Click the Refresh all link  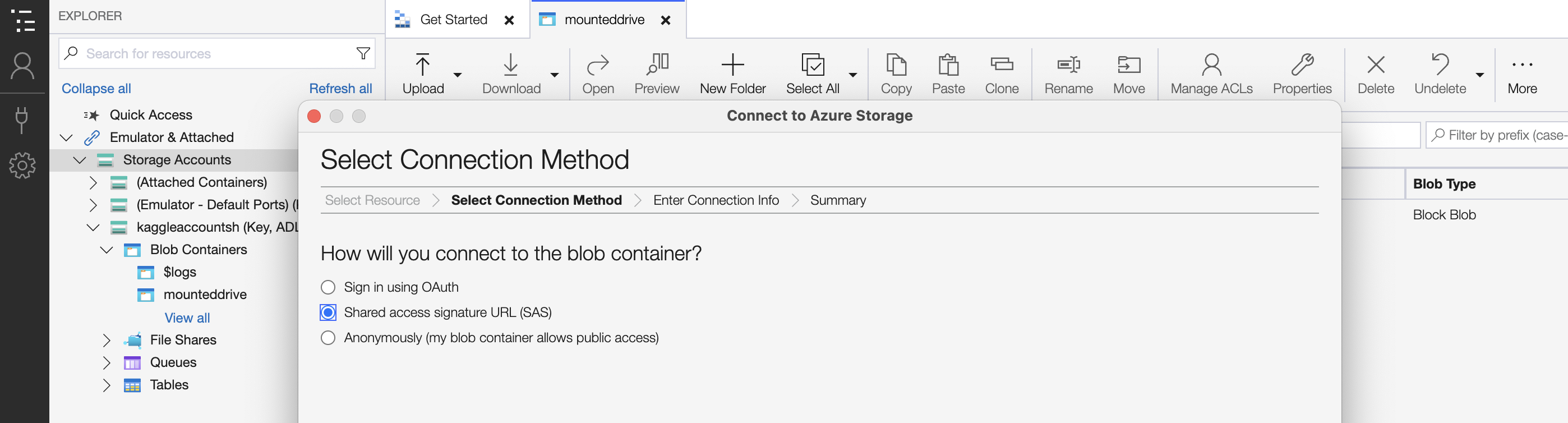click(x=340, y=88)
